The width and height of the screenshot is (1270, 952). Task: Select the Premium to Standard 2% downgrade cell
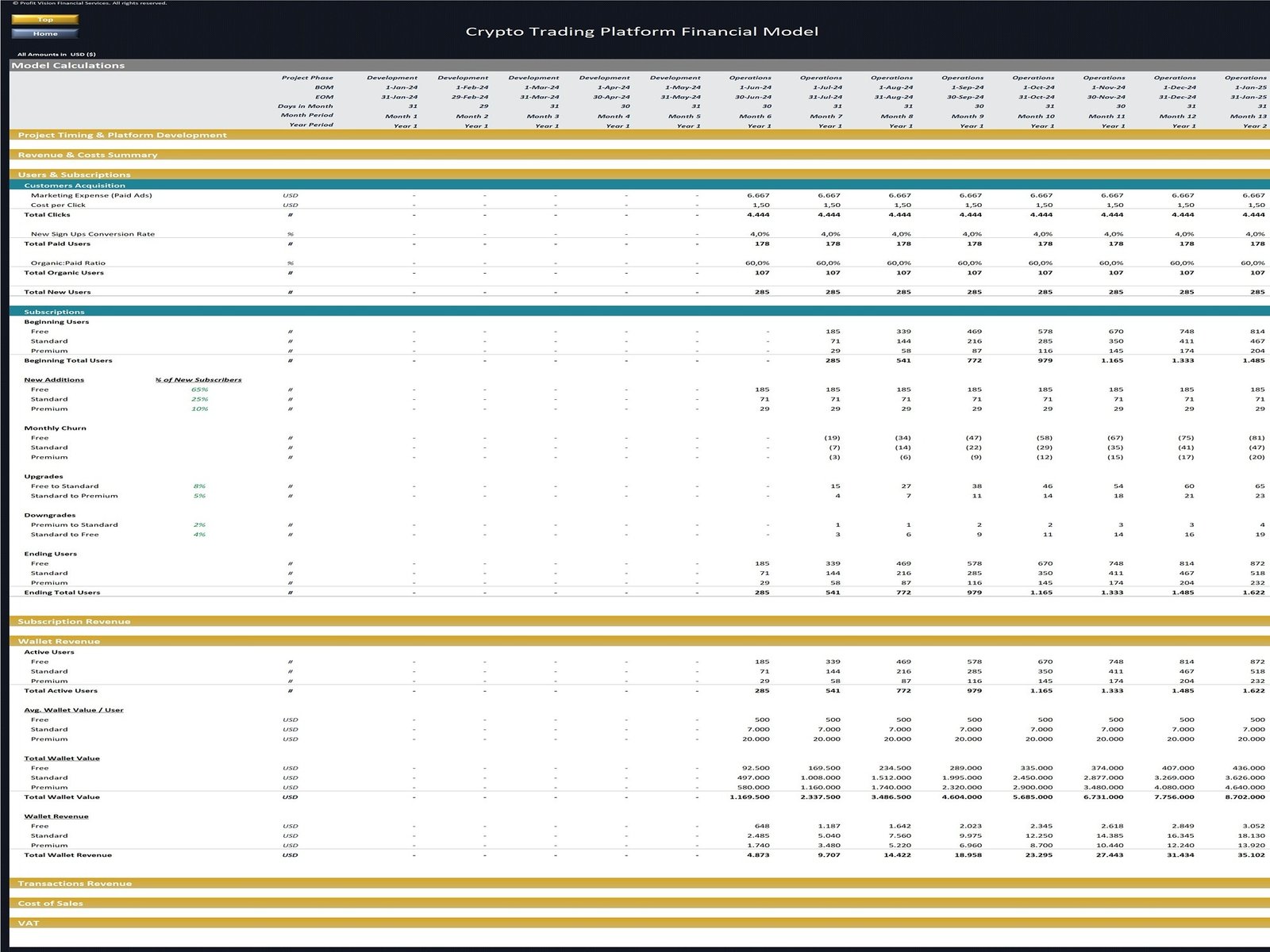[199, 524]
